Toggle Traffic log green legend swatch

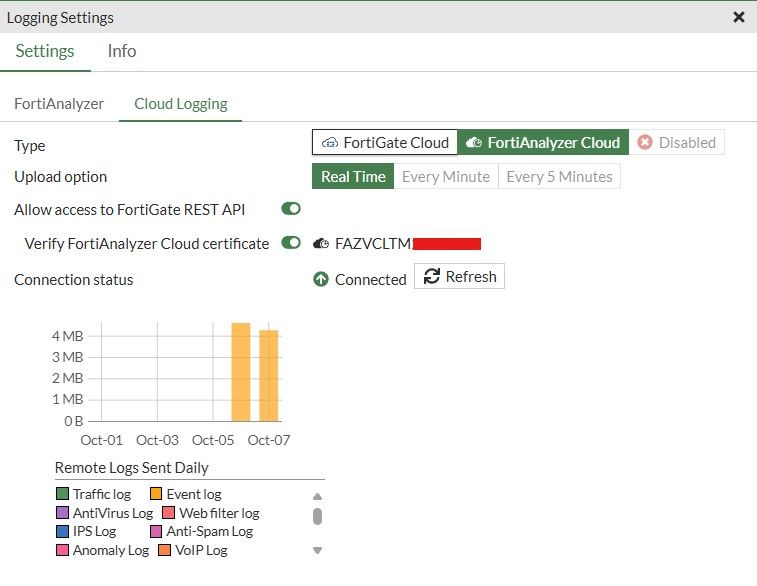(x=62, y=493)
